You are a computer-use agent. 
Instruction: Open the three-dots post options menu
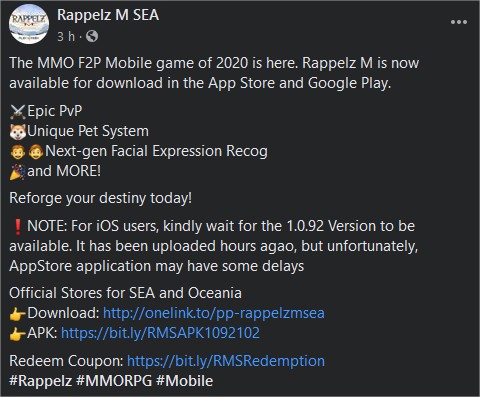click(459, 22)
